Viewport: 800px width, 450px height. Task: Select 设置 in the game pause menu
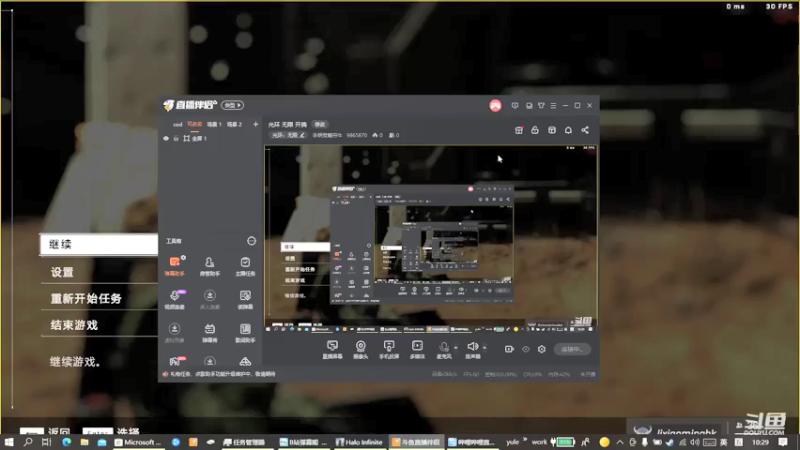pyautogui.click(x=99, y=272)
